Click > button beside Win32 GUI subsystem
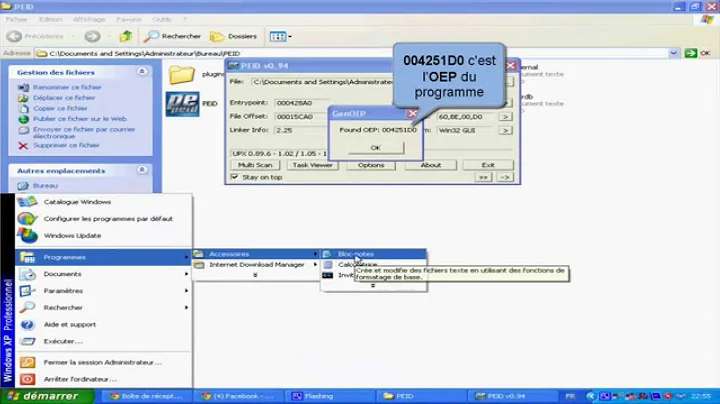The width and height of the screenshot is (720, 404). click(505, 131)
